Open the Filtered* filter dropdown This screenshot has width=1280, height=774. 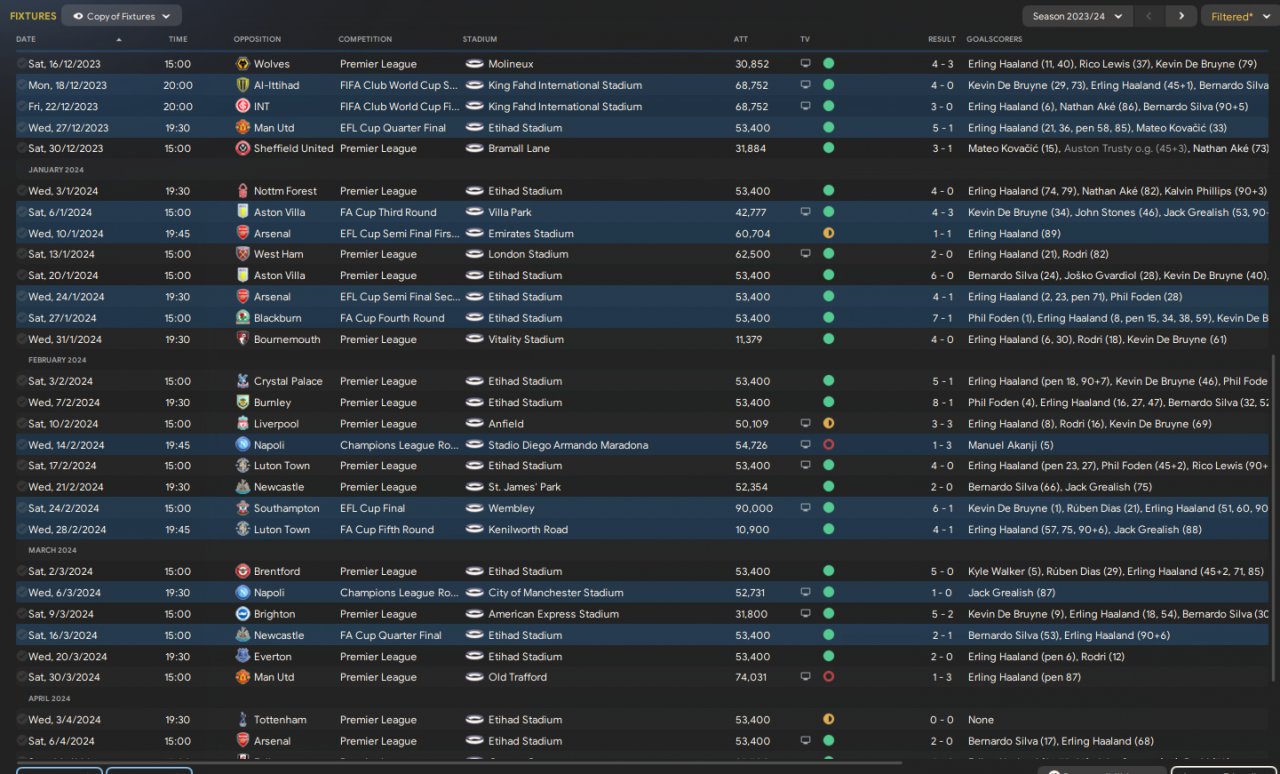click(1238, 16)
